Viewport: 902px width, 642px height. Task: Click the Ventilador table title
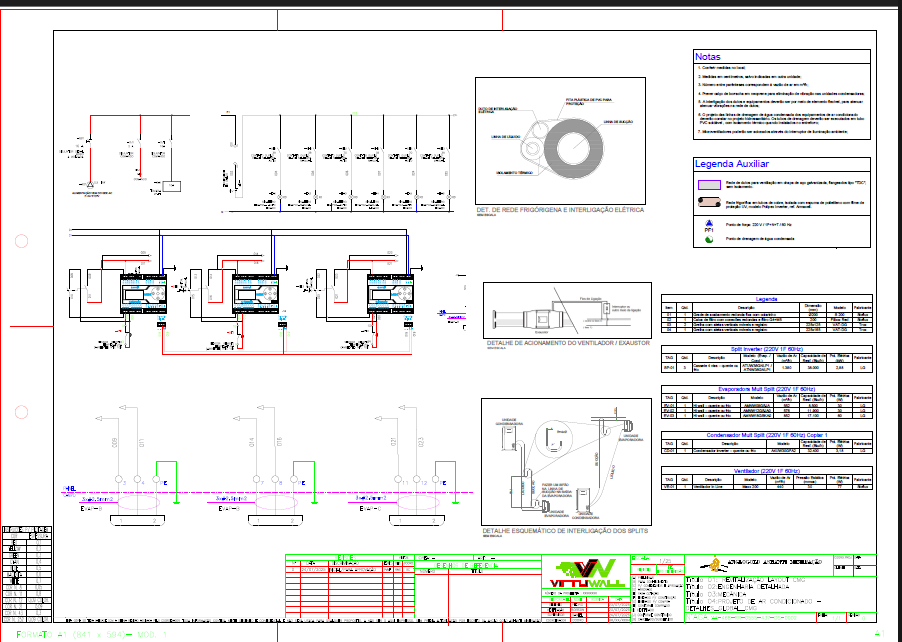(766, 470)
